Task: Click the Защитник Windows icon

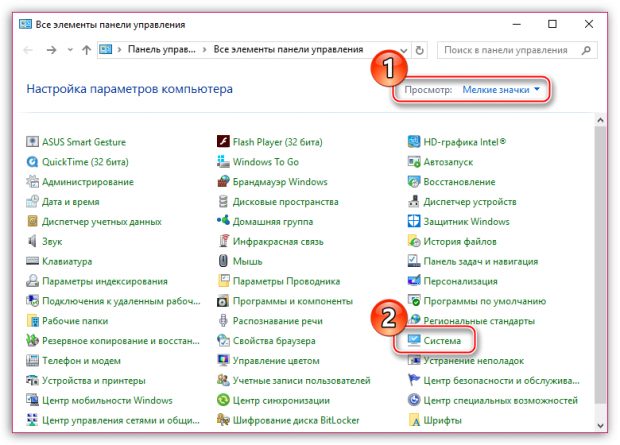Action: (x=414, y=221)
